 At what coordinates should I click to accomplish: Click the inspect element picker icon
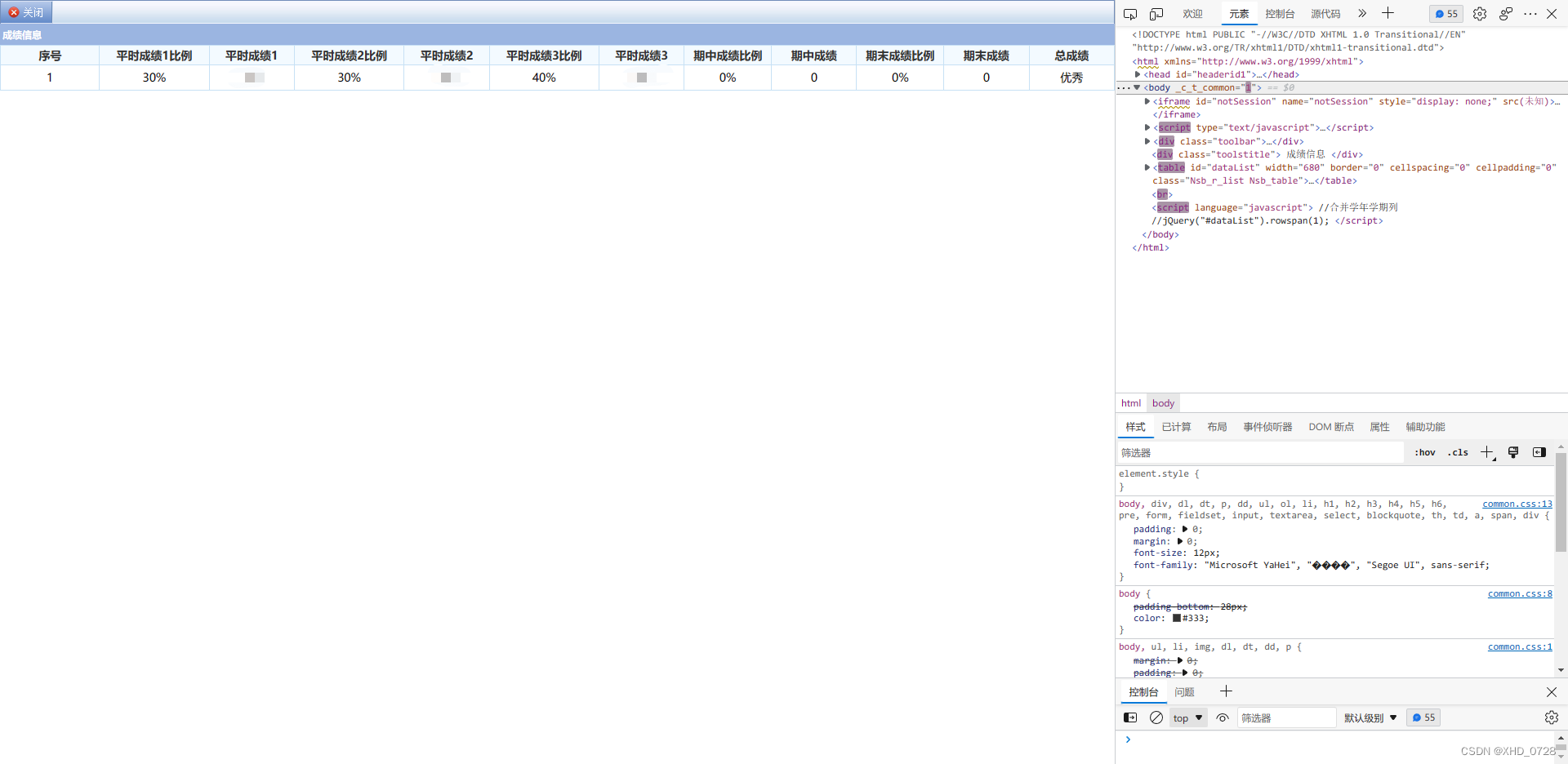1130,14
